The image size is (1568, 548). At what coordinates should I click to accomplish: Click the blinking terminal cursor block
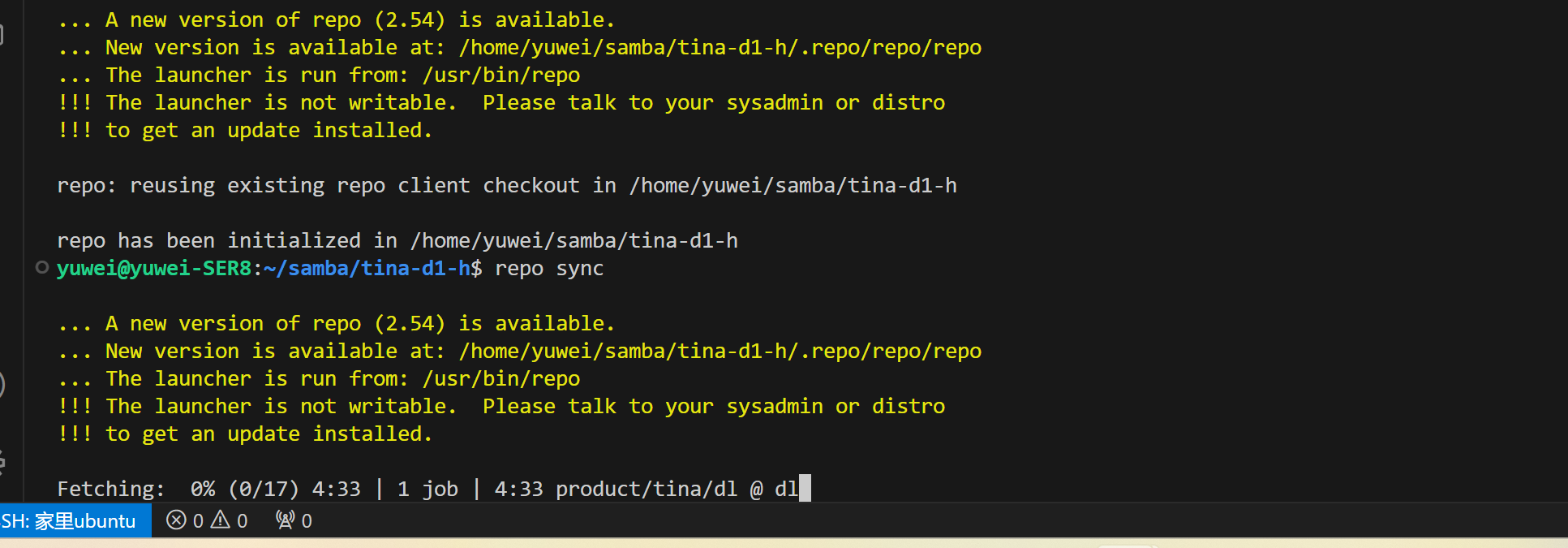805,488
